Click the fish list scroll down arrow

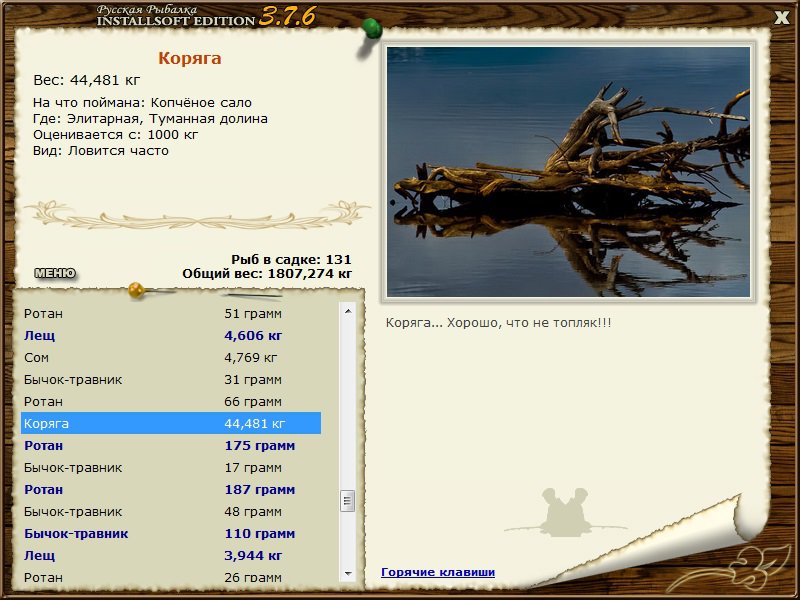348,573
